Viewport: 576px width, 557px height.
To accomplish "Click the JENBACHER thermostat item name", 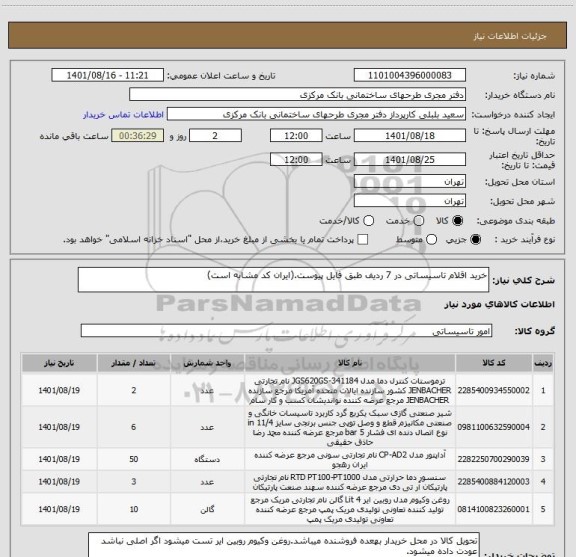I will pos(350,390).
